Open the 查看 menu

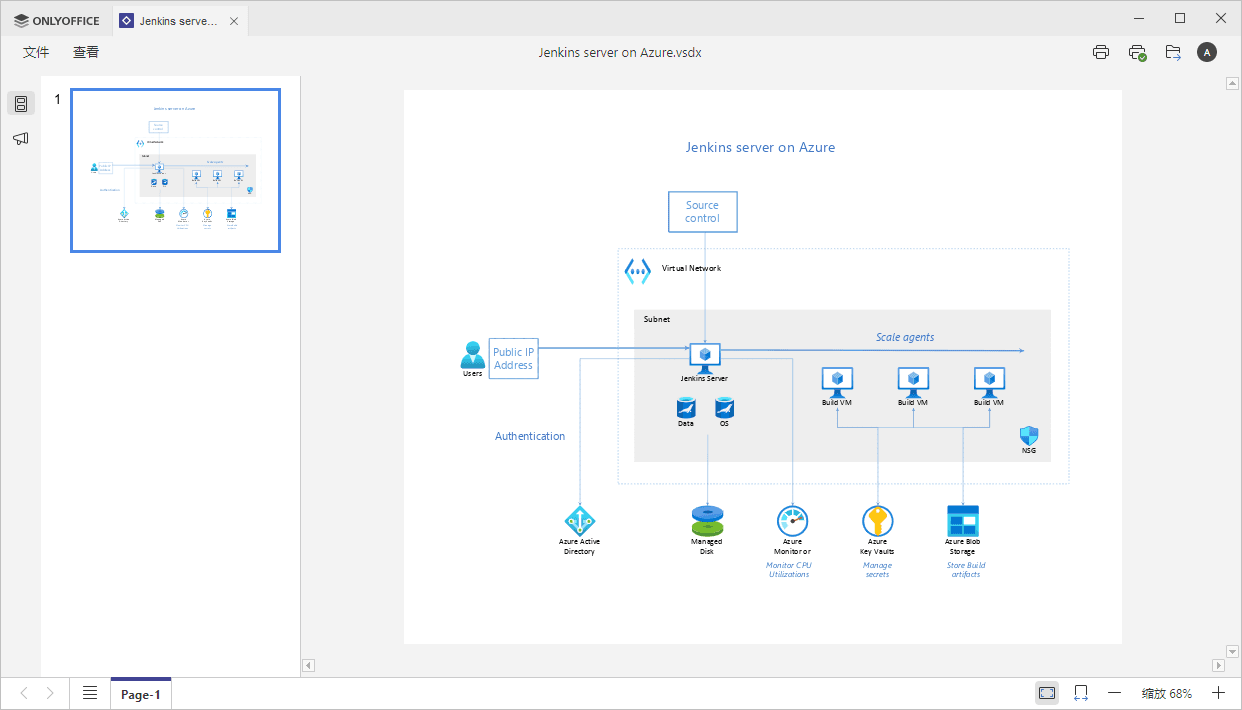click(85, 52)
